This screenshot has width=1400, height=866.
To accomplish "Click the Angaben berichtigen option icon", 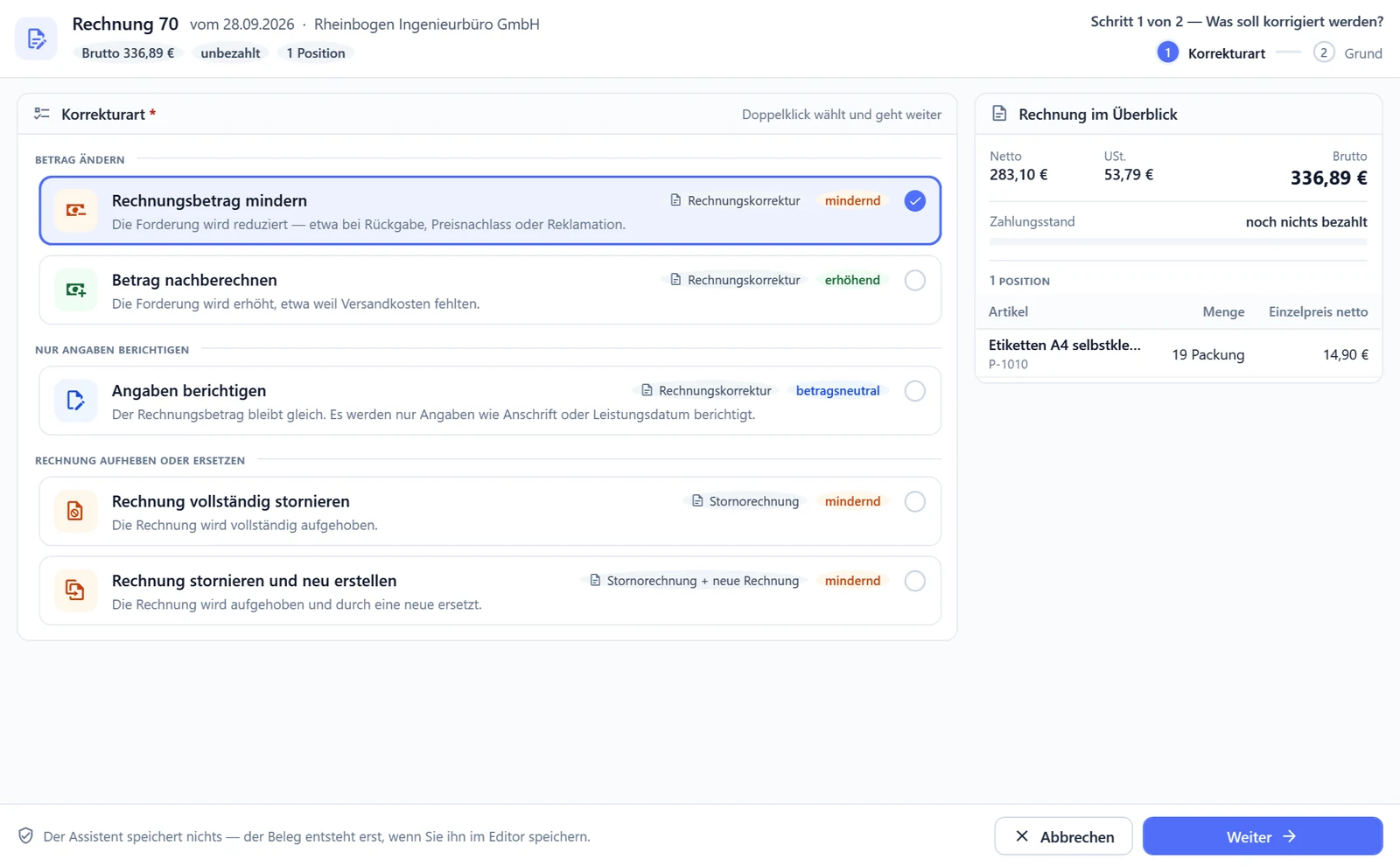I will (75, 401).
